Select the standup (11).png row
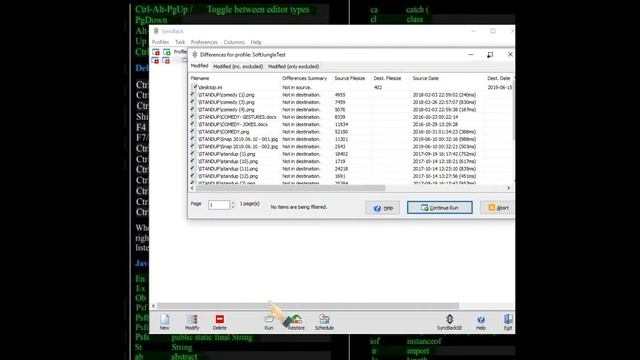 (350, 169)
